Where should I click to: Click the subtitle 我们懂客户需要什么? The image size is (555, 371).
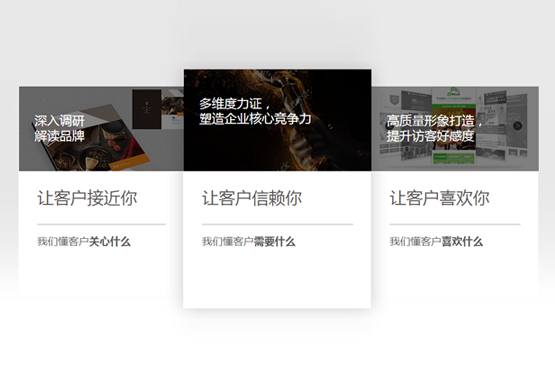tap(248, 242)
